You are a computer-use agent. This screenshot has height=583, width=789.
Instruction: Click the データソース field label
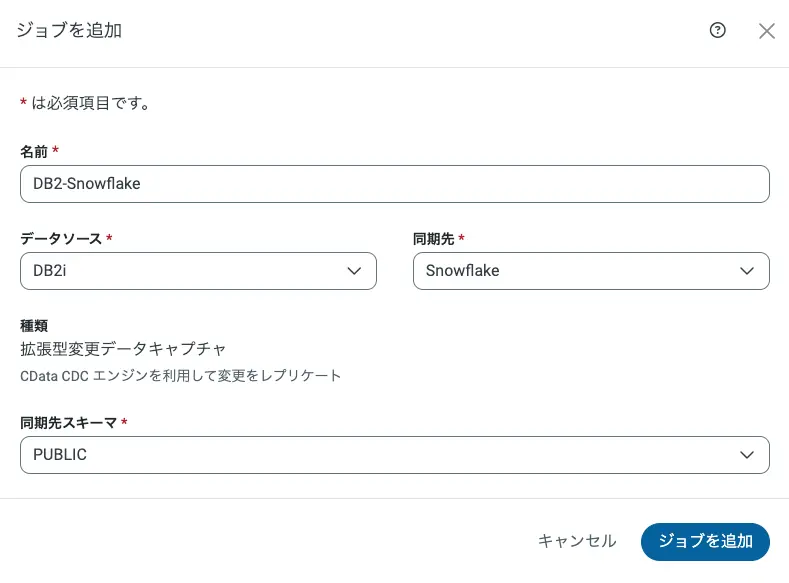point(61,239)
